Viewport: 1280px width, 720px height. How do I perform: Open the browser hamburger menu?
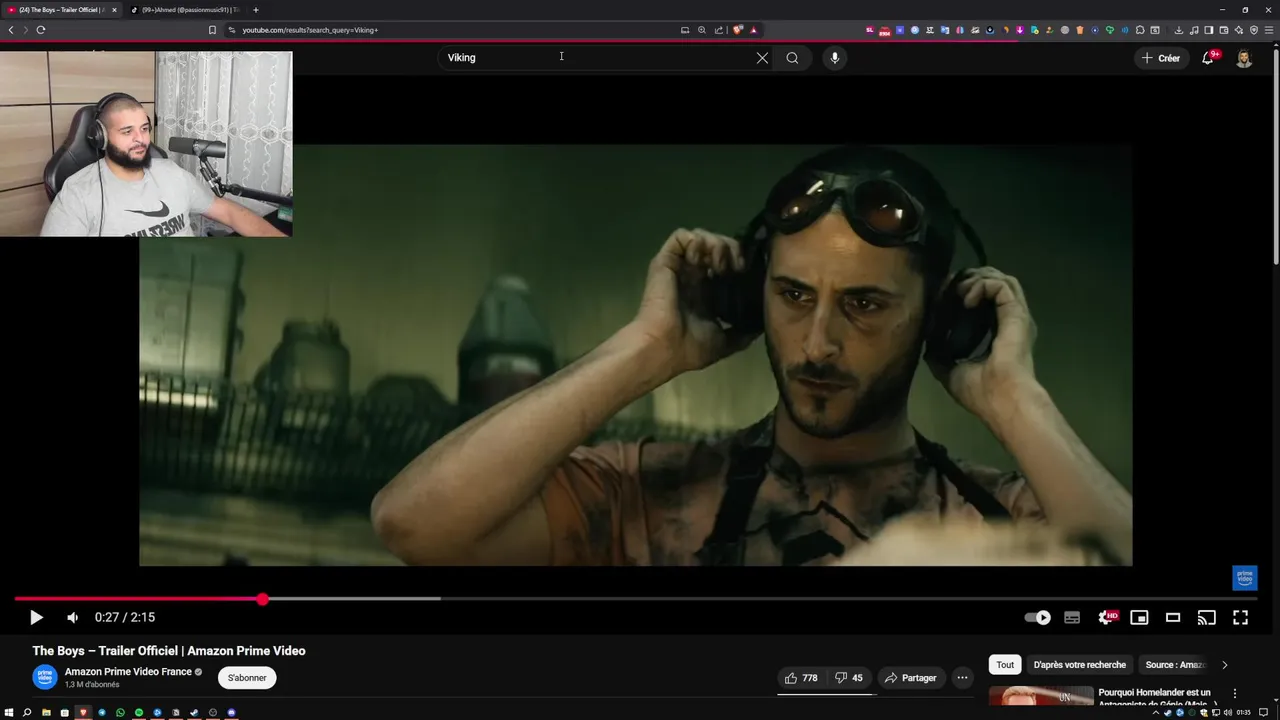click(1269, 30)
